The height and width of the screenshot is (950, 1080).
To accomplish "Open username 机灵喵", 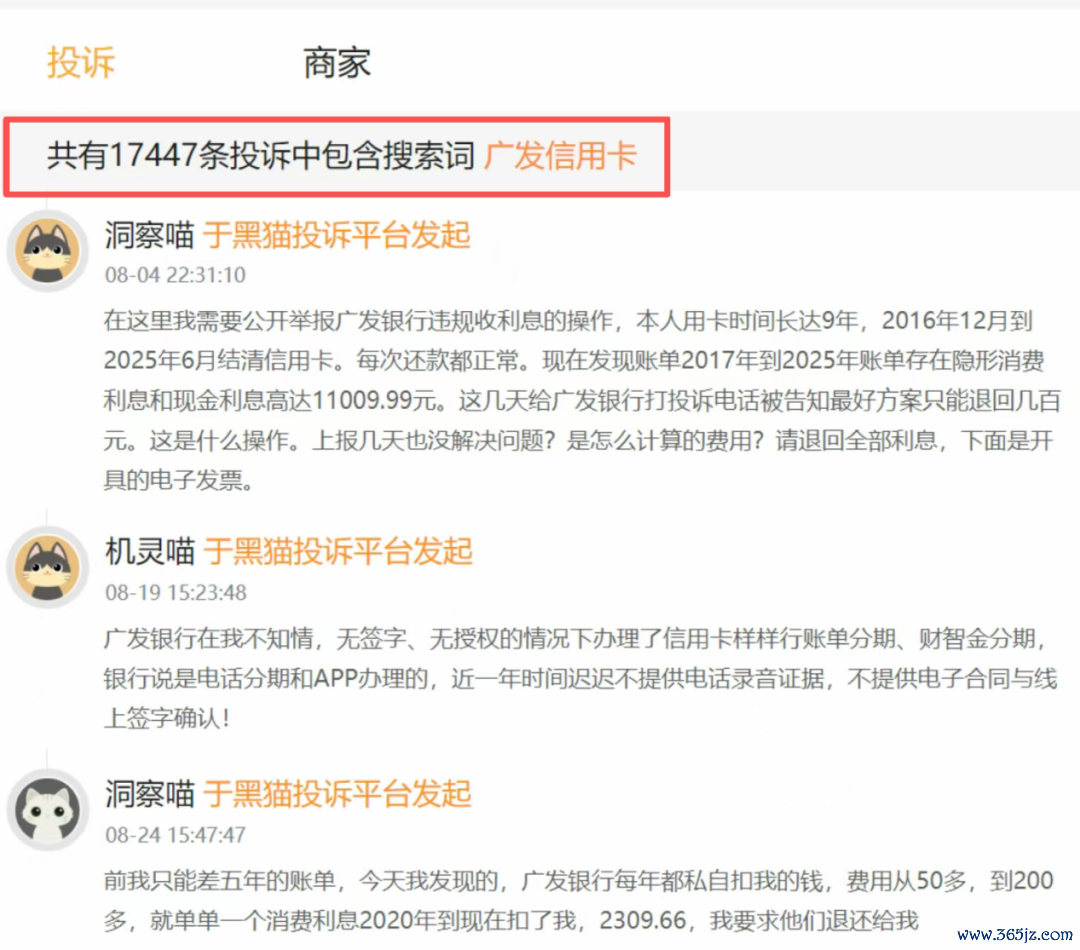I will pos(149,552).
